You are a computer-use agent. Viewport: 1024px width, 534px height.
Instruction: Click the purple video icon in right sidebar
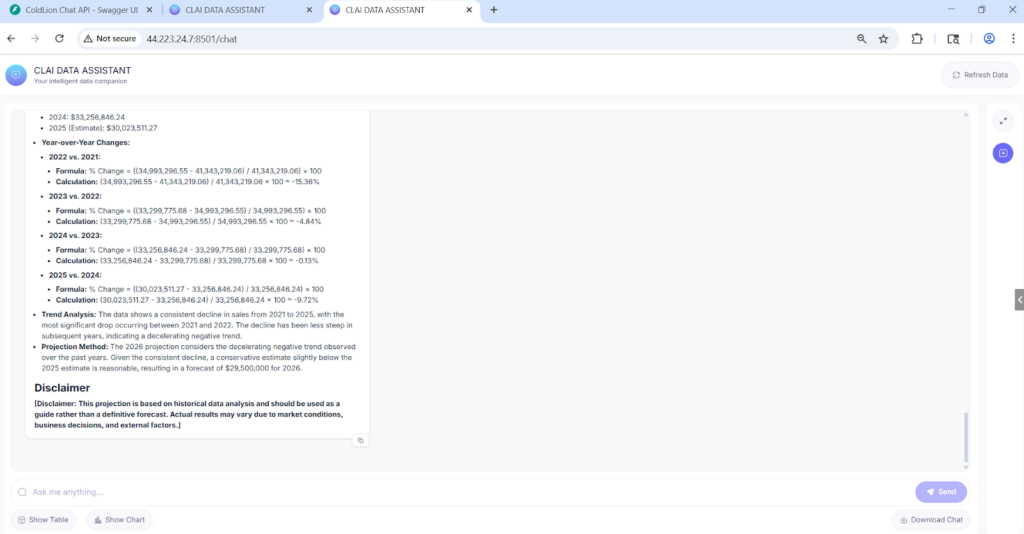coord(1003,153)
